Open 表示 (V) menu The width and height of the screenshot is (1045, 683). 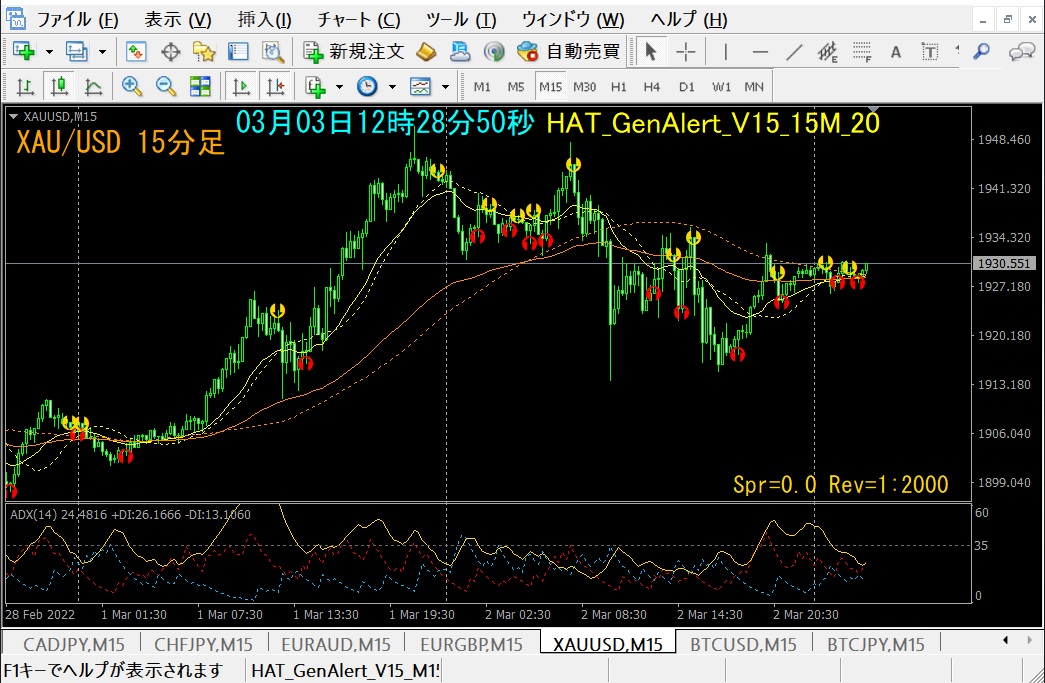pyautogui.click(x=178, y=19)
